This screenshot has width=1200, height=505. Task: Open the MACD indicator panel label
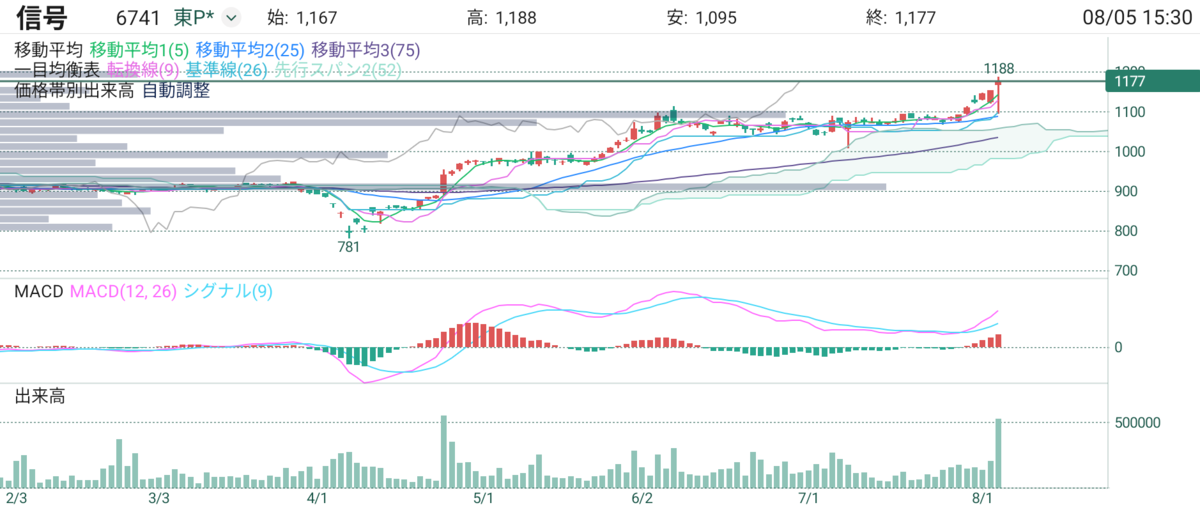[x=39, y=291]
